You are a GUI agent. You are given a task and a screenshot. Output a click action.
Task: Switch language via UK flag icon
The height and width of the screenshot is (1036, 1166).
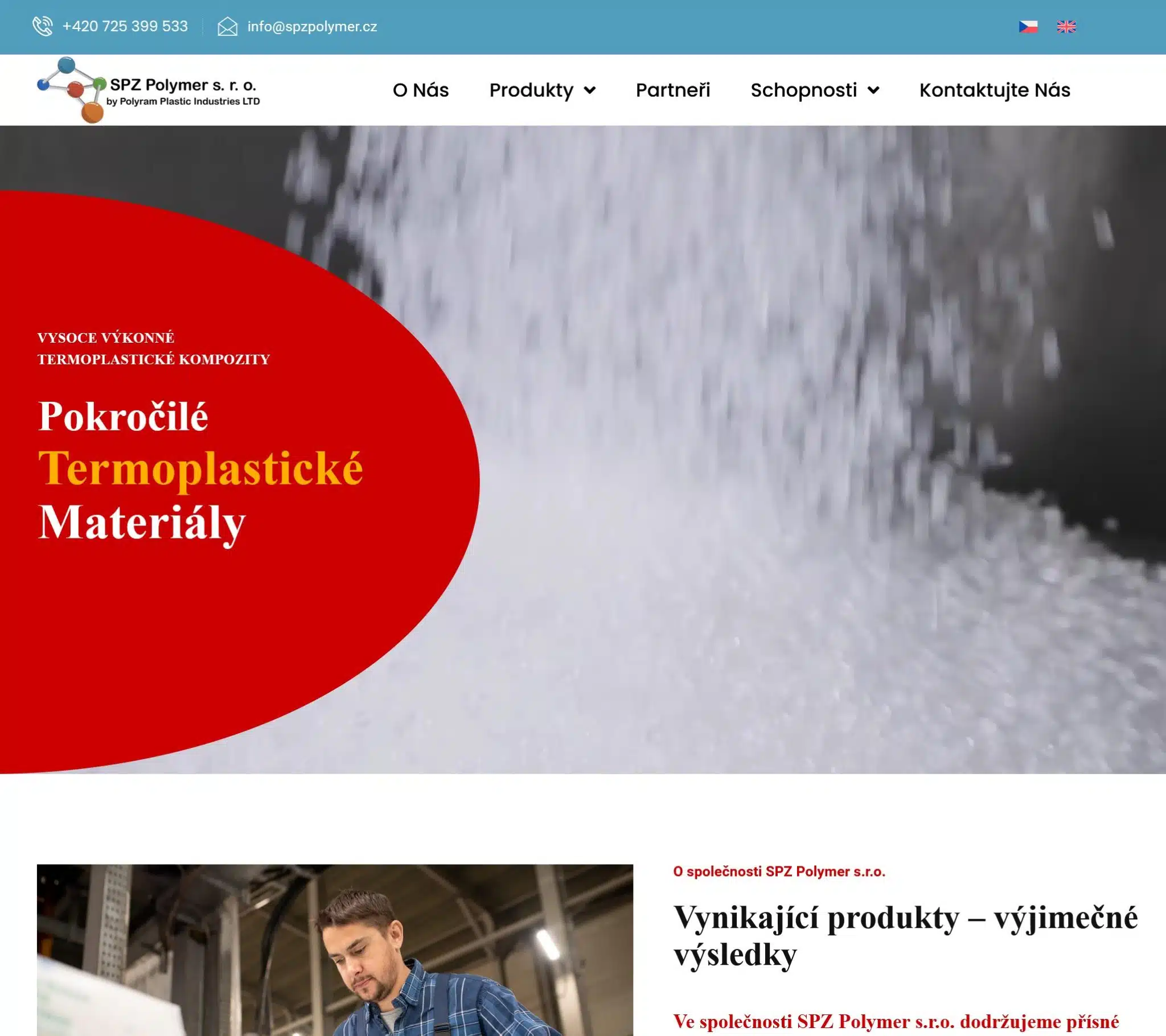coord(1066,27)
